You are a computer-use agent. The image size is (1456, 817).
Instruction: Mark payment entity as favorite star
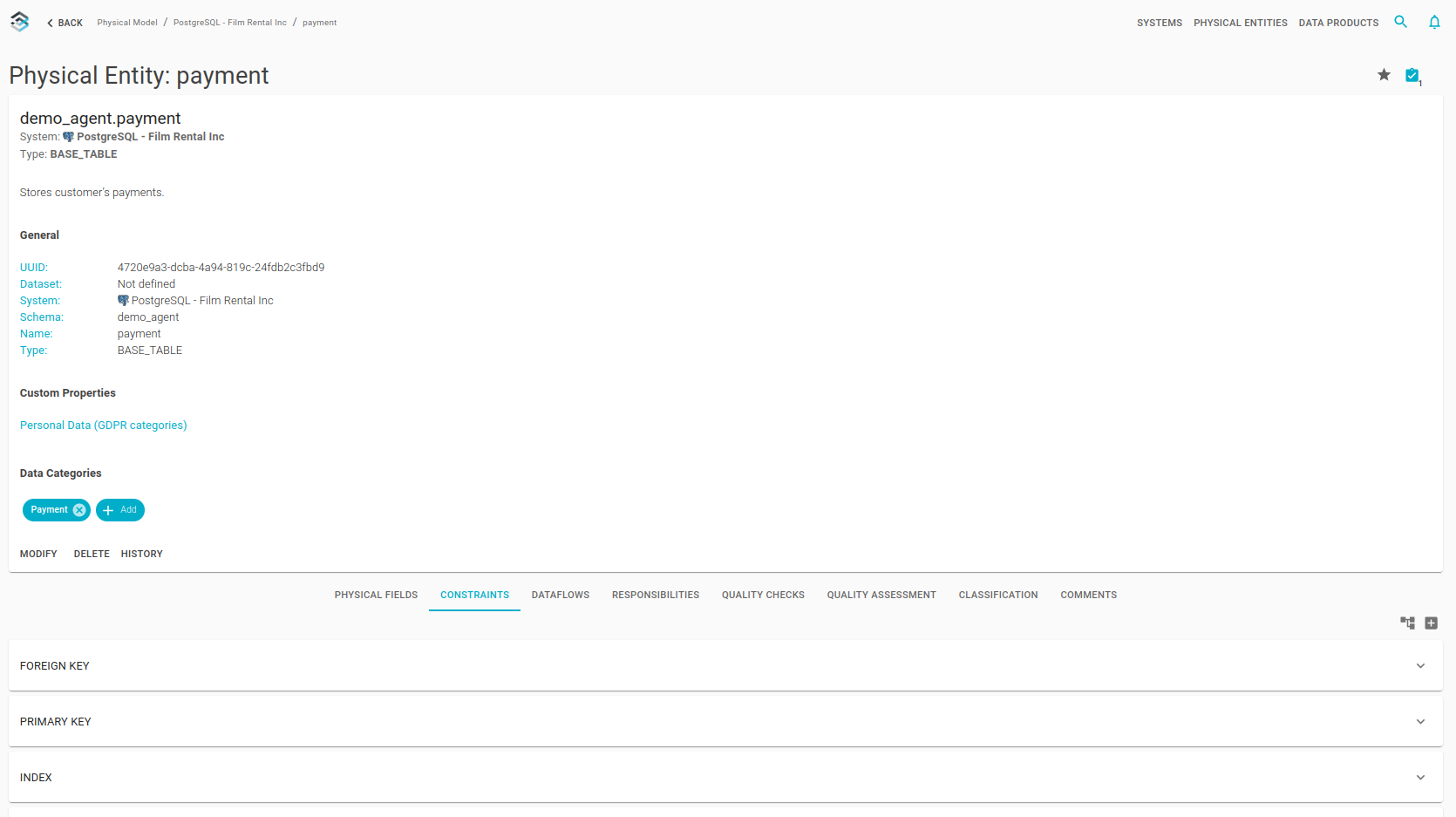[1384, 75]
